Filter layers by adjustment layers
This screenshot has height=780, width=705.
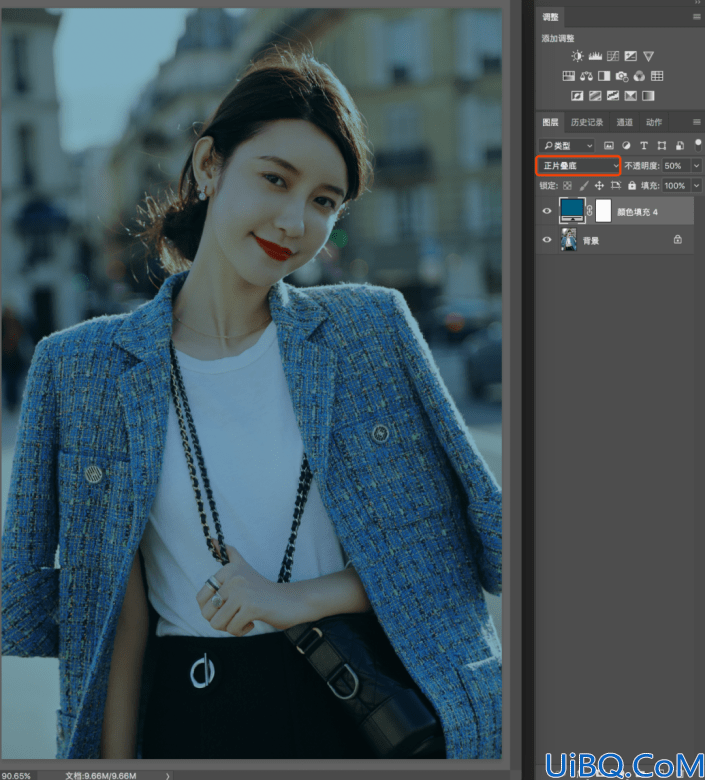pos(626,145)
